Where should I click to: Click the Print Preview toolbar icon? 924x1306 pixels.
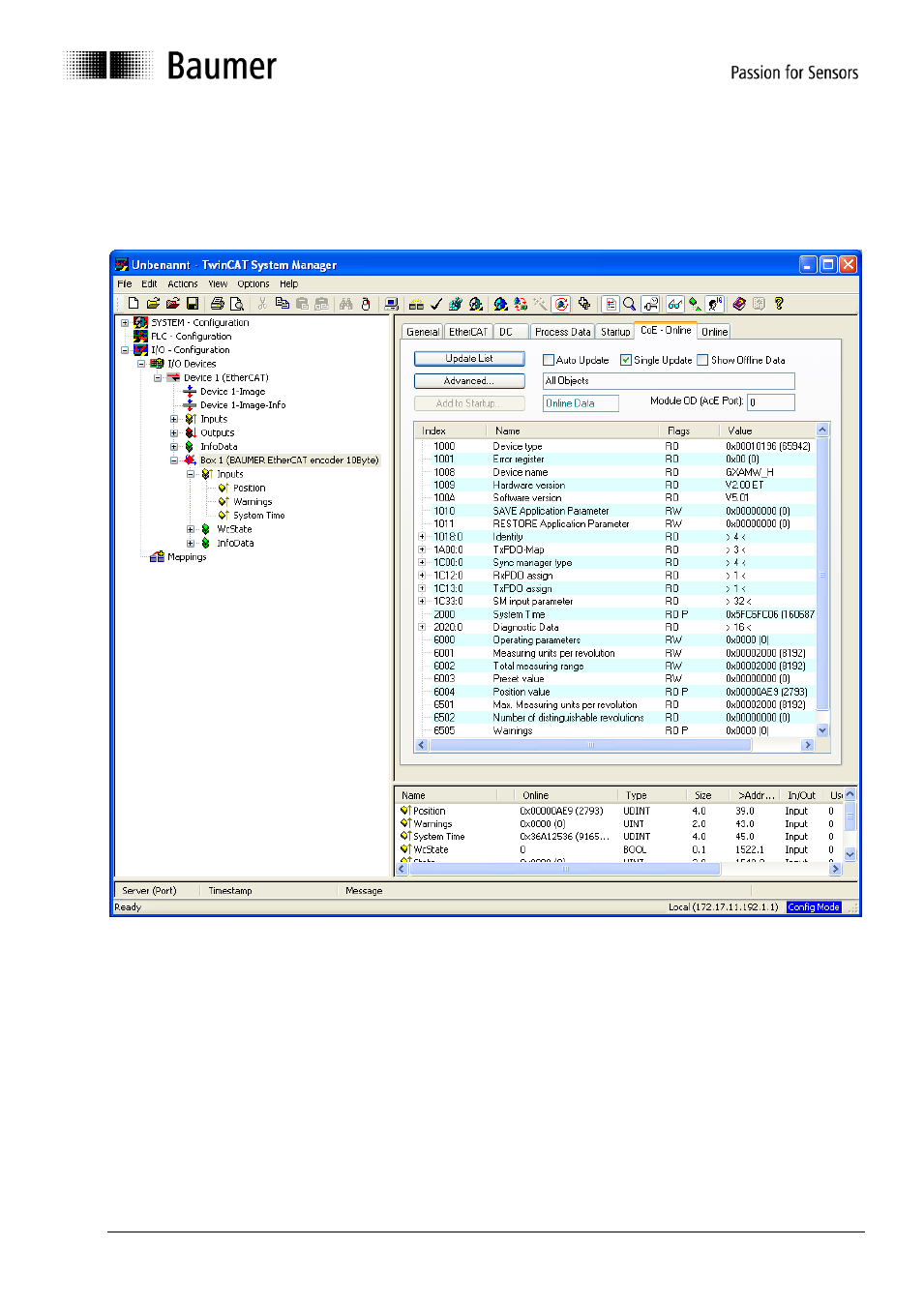coord(237,304)
